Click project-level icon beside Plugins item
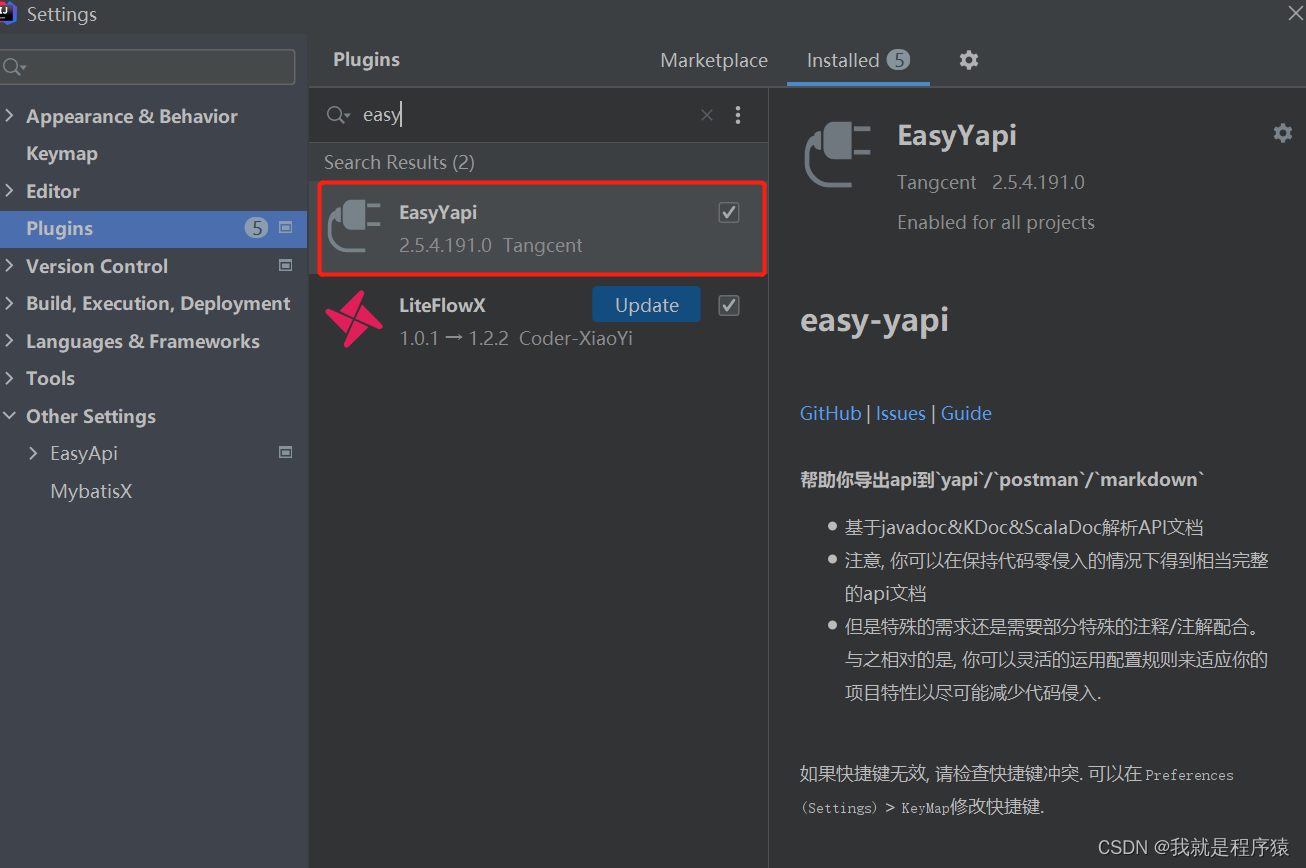 tap(286, 228)
